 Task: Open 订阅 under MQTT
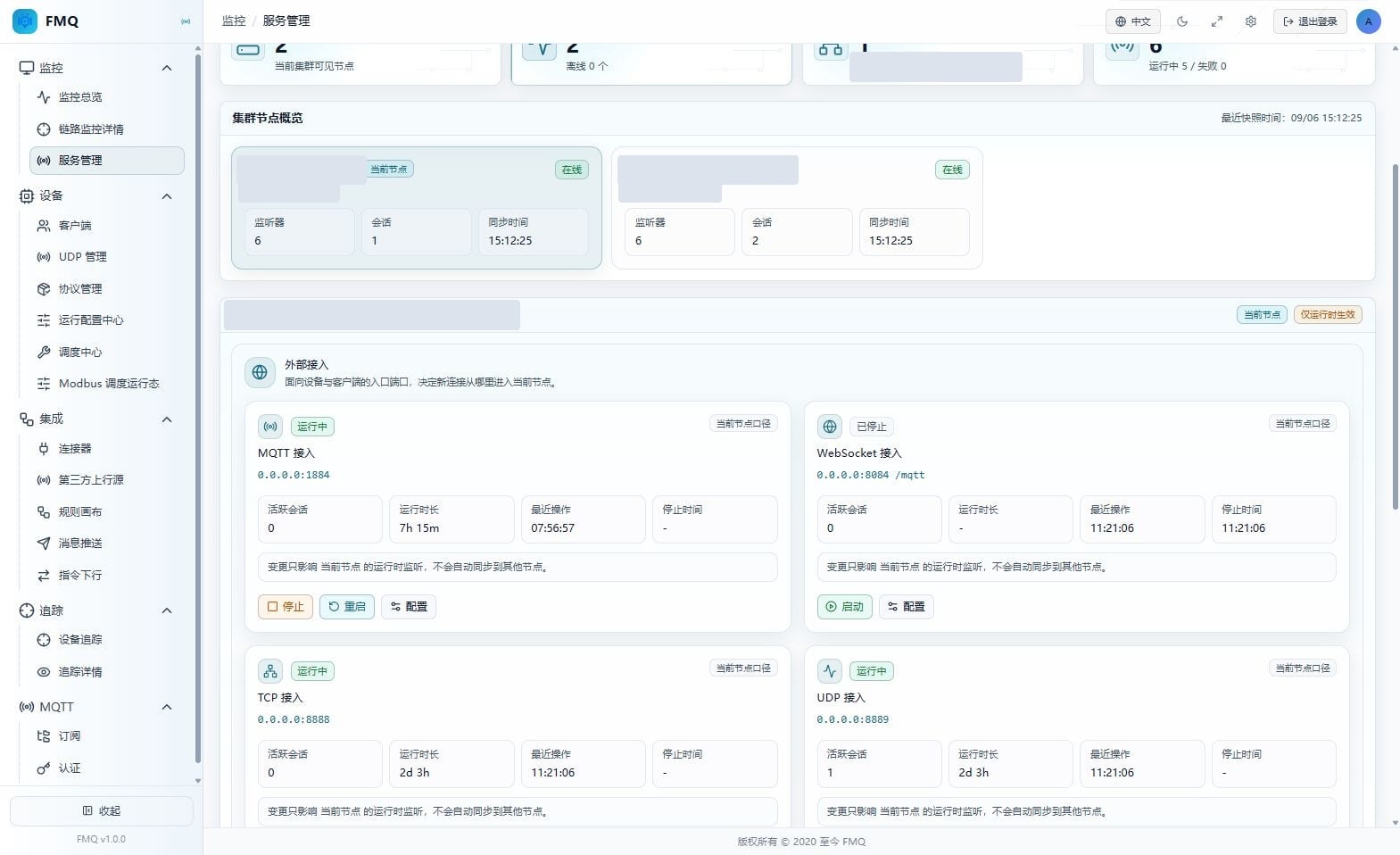107,736
